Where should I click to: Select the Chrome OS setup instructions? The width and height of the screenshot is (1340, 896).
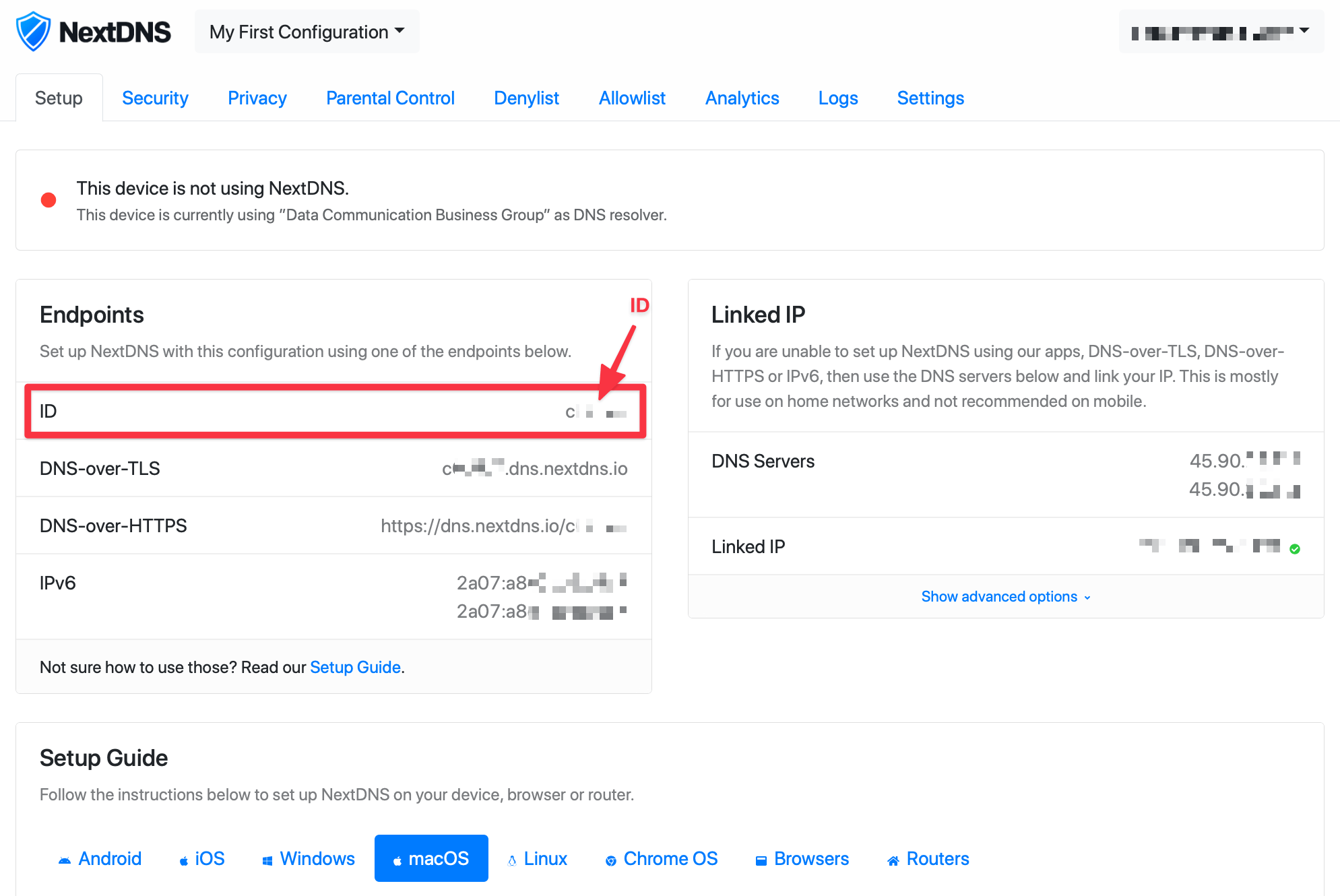point(662,858)
